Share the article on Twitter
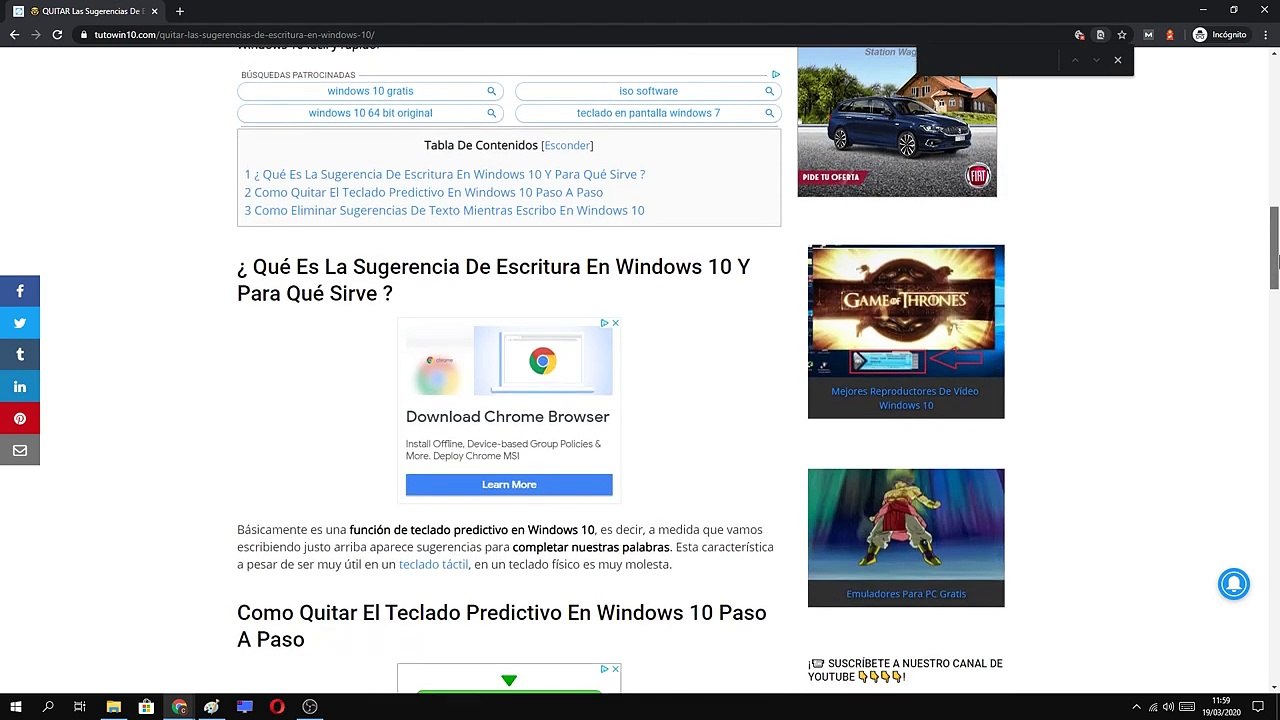Screen dimensions: 1280x720 click(19, 323)
